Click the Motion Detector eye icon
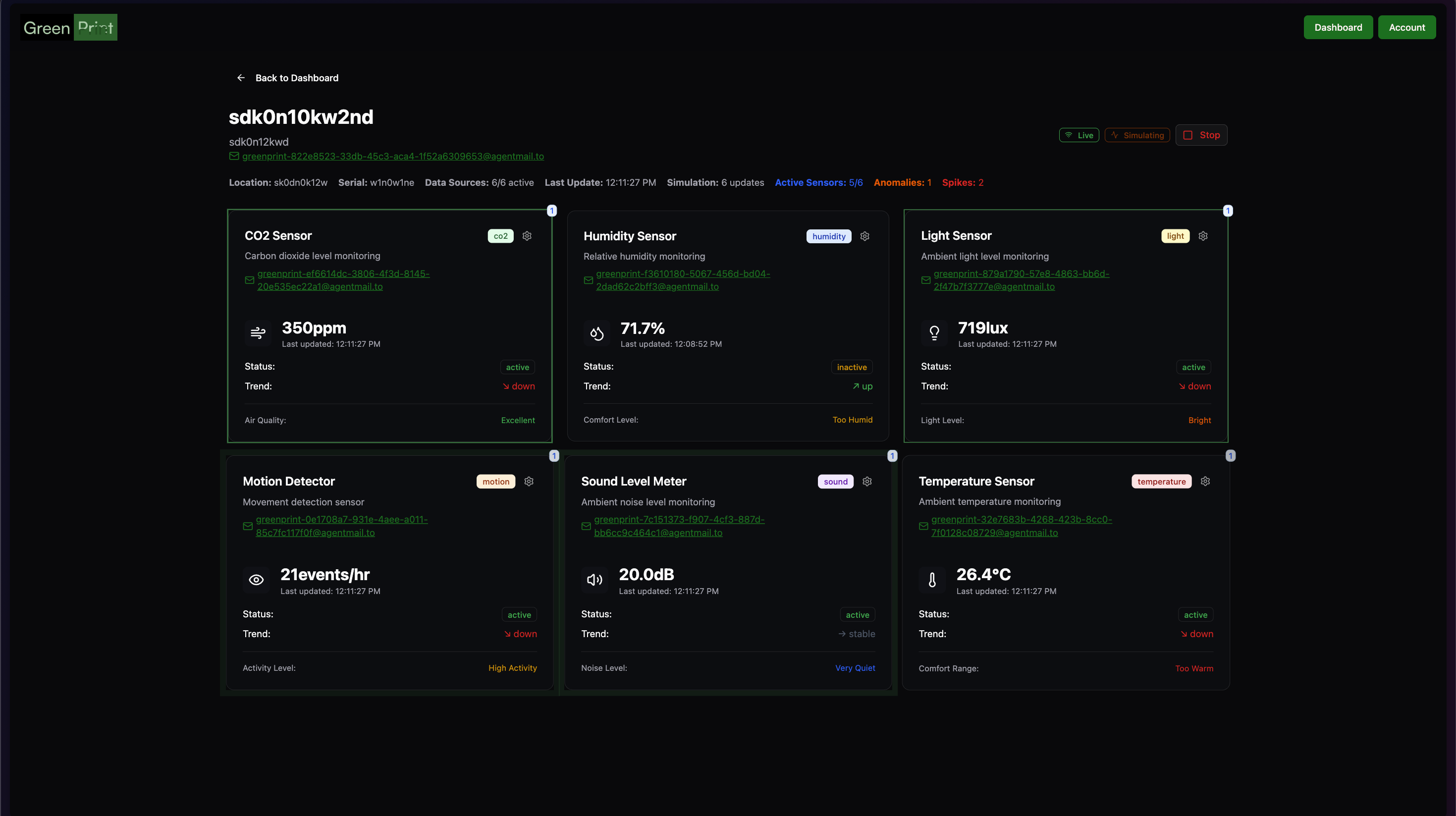1456x816 pixels. (x=256, y=580)
